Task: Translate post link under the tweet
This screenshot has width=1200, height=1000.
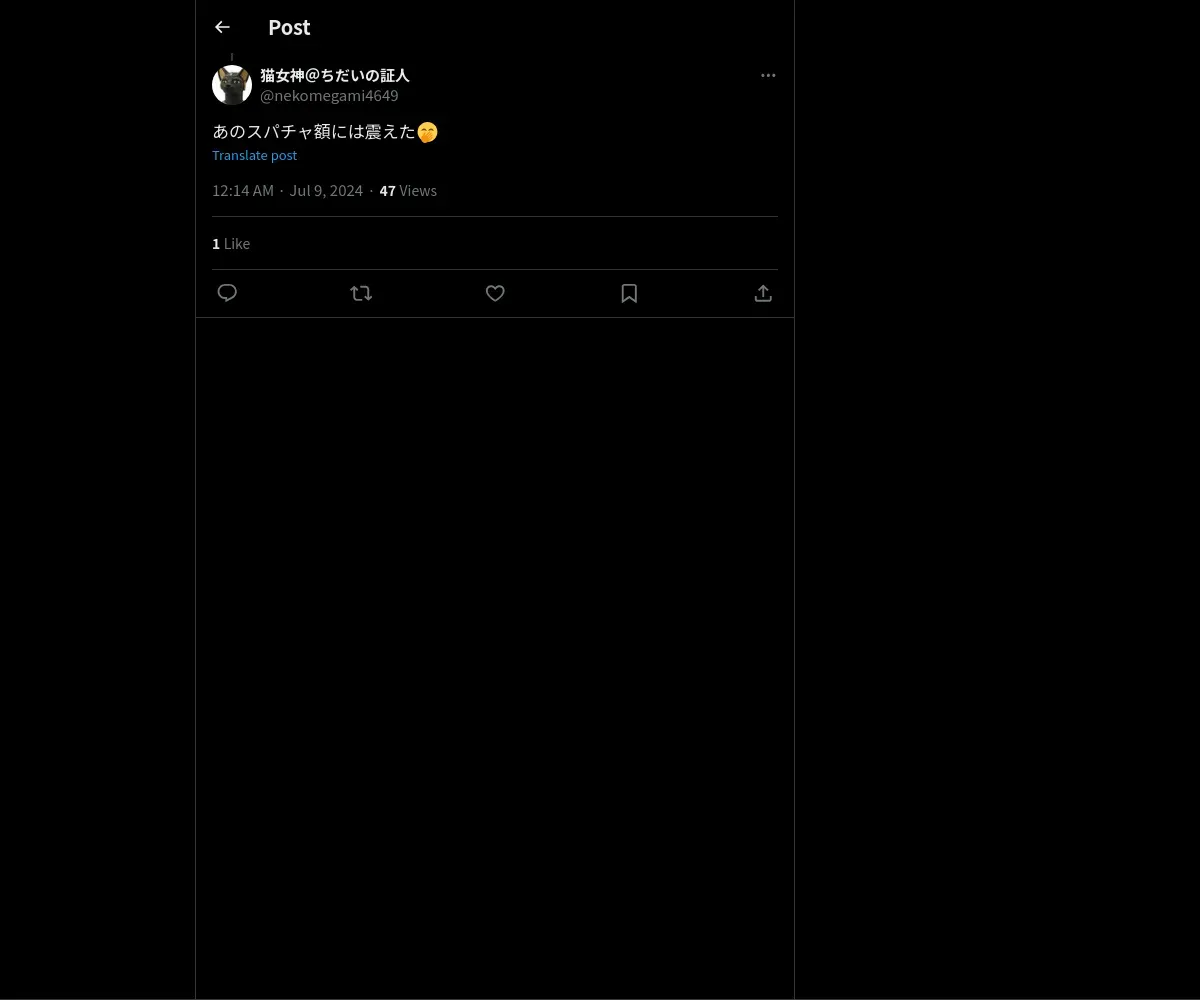Action: click(254, 155)
